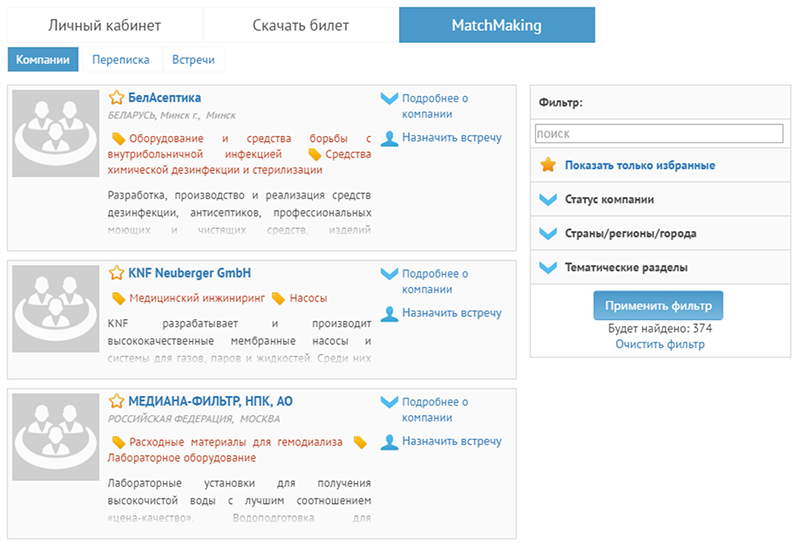Viewport: 800px width, 547px height.
Task: Expand Тематические разделы filter section
Action: click(625, 267)
